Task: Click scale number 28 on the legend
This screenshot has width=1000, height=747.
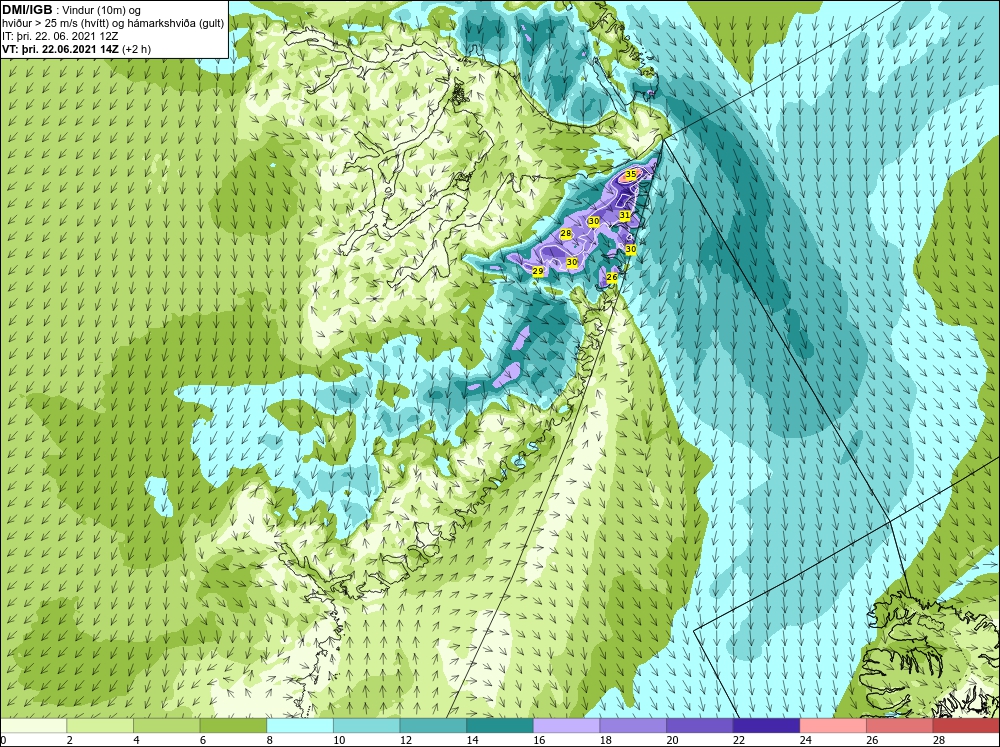Action: pyautogui.click(x=938, y=740)
